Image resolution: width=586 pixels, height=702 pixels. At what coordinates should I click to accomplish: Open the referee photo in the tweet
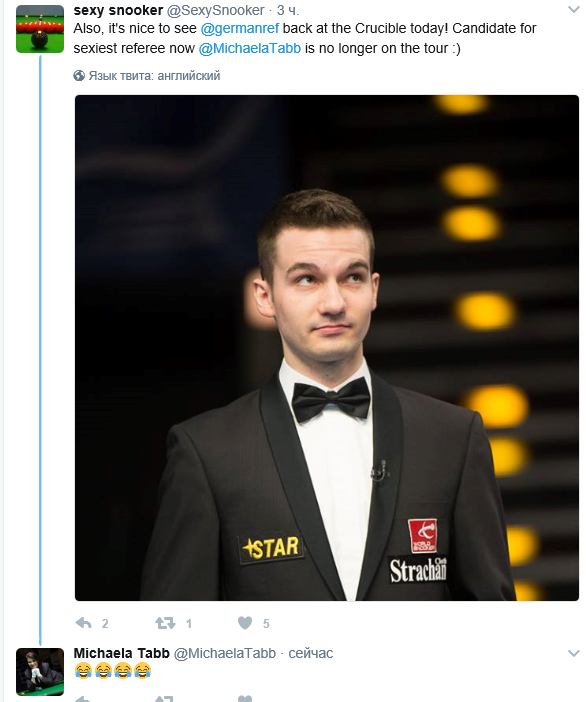pos(327,348)
